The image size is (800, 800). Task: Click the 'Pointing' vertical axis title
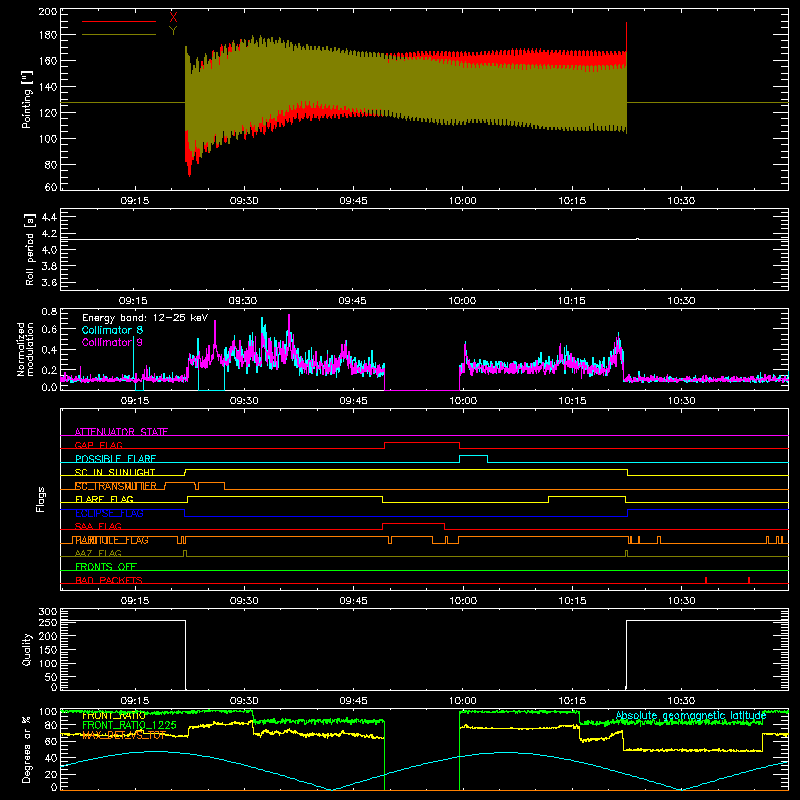27,99
